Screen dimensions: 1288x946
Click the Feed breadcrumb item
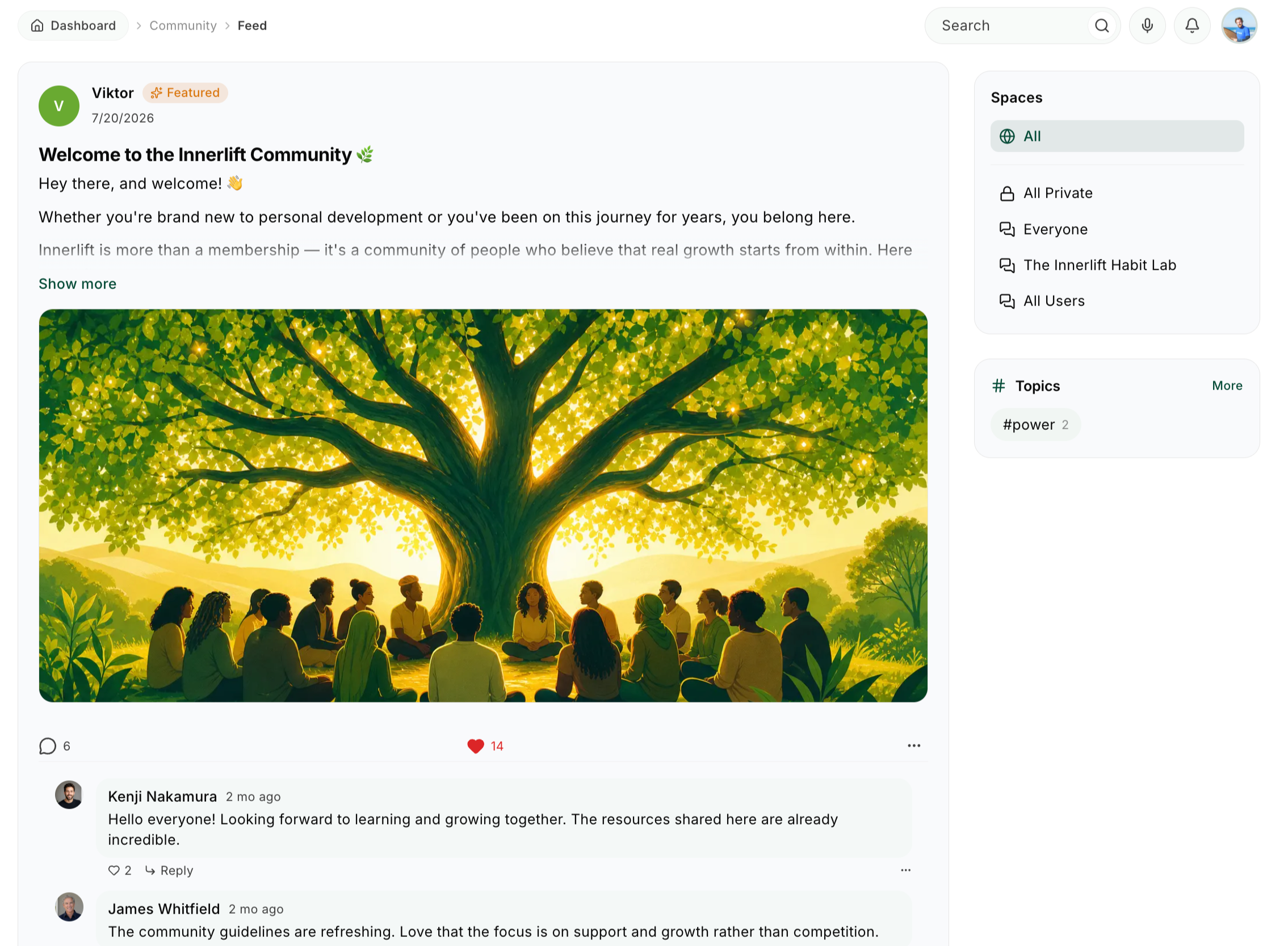click(253, 26)
